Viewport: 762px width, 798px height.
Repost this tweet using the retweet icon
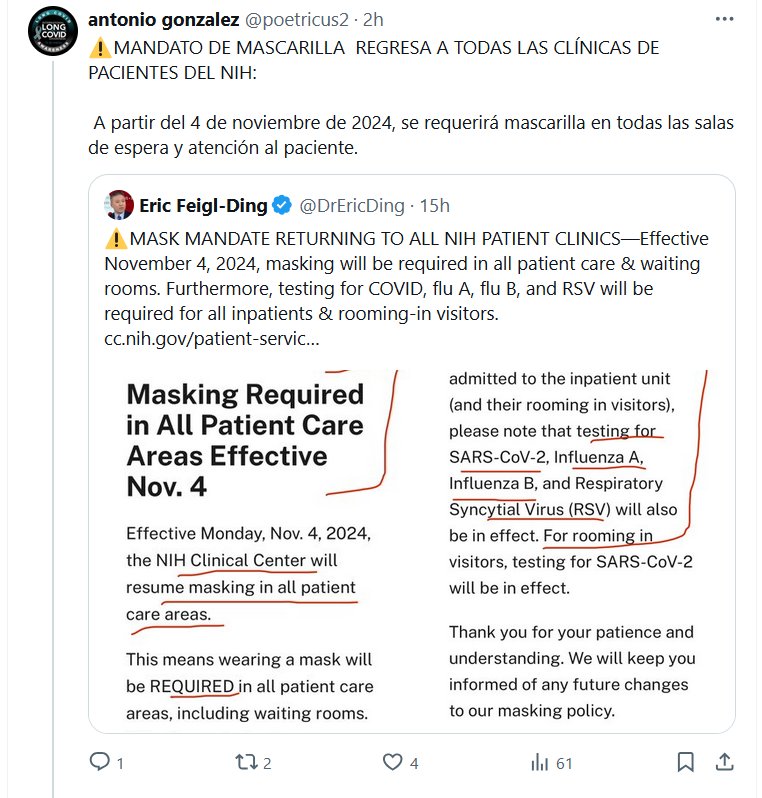coord(245,762)
